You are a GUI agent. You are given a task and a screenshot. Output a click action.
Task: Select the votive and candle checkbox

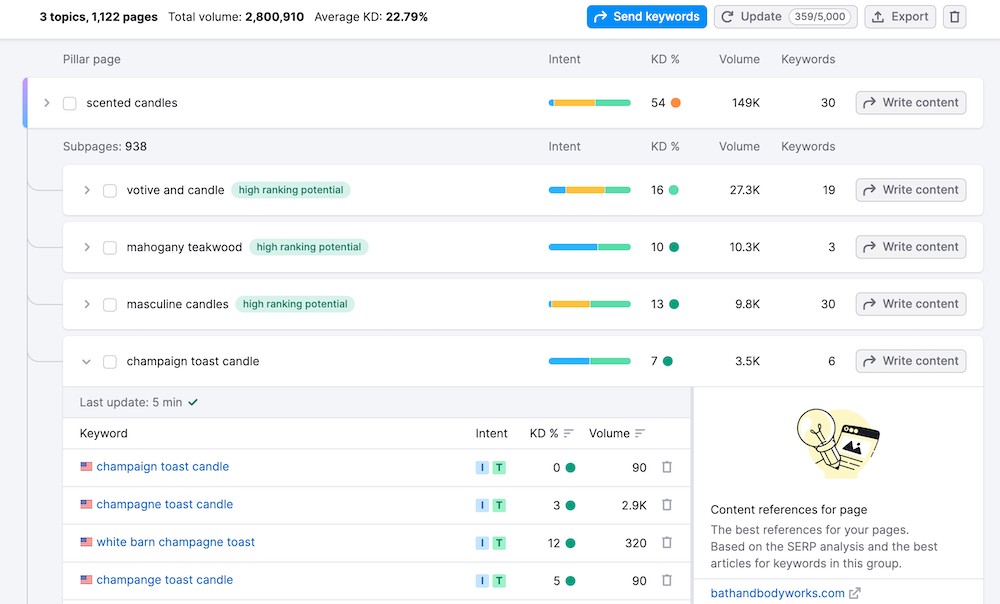(110, 190)
